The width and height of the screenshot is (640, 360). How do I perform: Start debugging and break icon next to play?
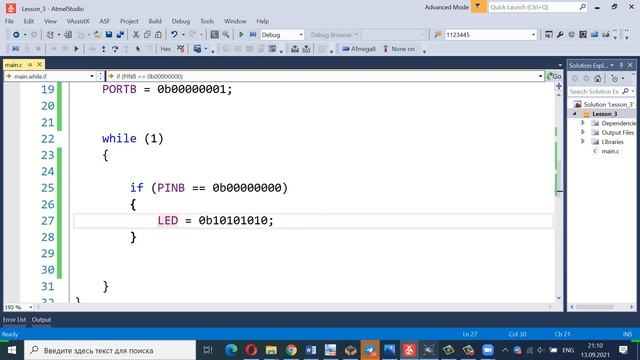pyautogui.click(x=253, y=35)
